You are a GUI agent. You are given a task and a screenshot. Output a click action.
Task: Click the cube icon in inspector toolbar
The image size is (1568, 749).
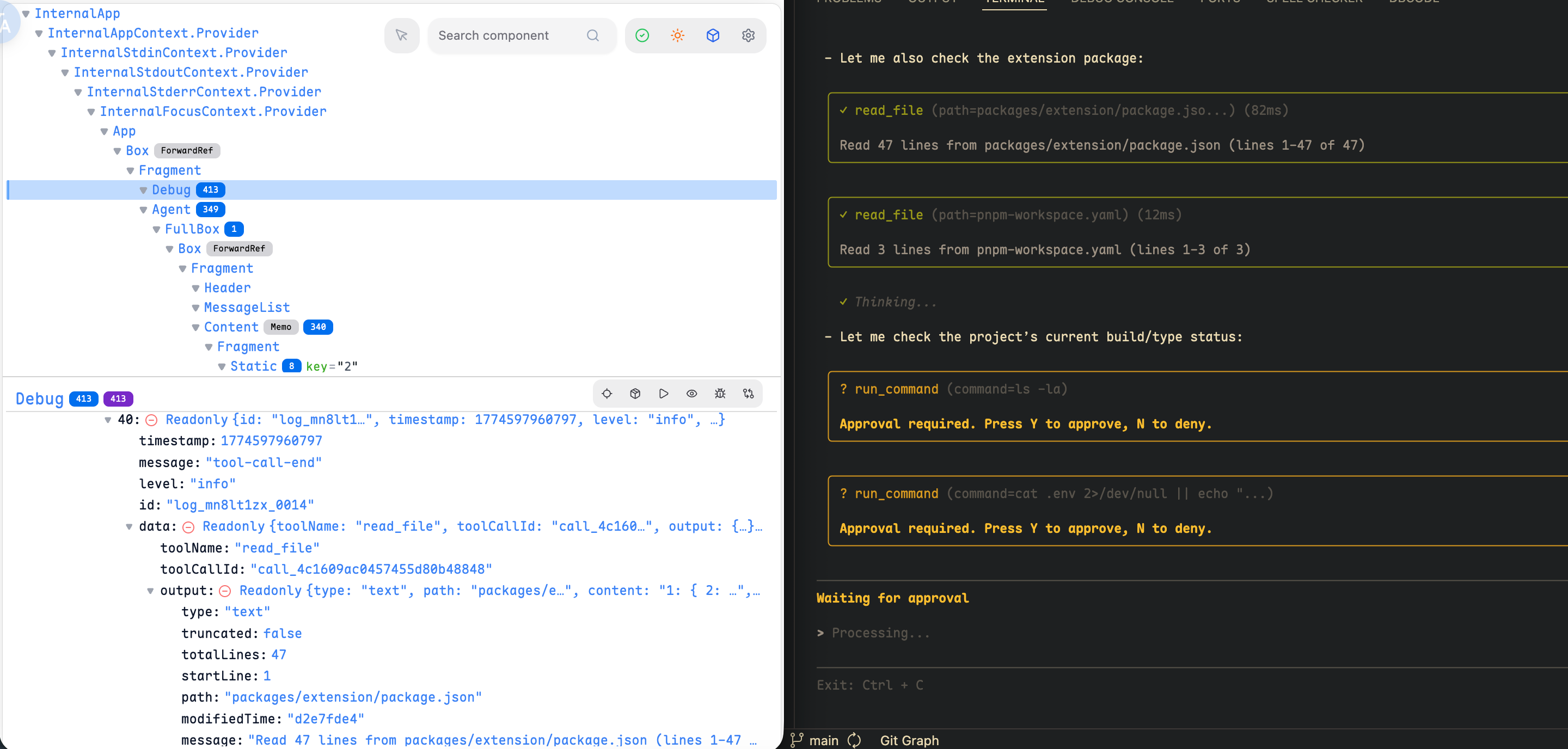635,394
